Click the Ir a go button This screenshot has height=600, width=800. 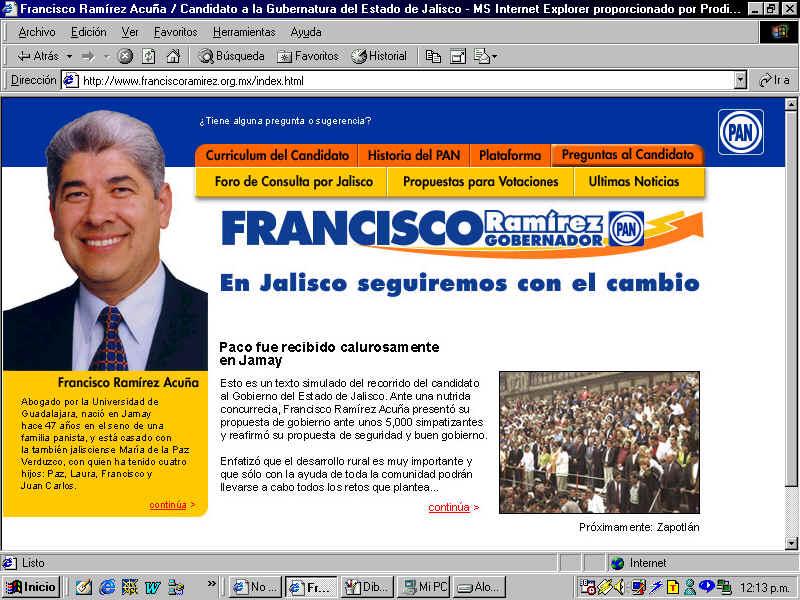click(774, 81)
